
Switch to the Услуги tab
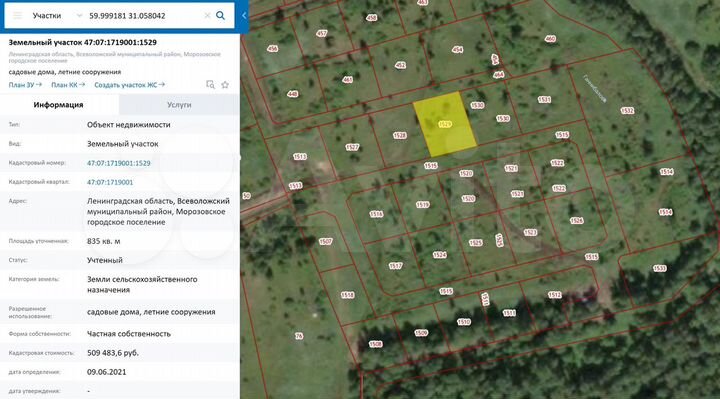(x=179, y=105)
